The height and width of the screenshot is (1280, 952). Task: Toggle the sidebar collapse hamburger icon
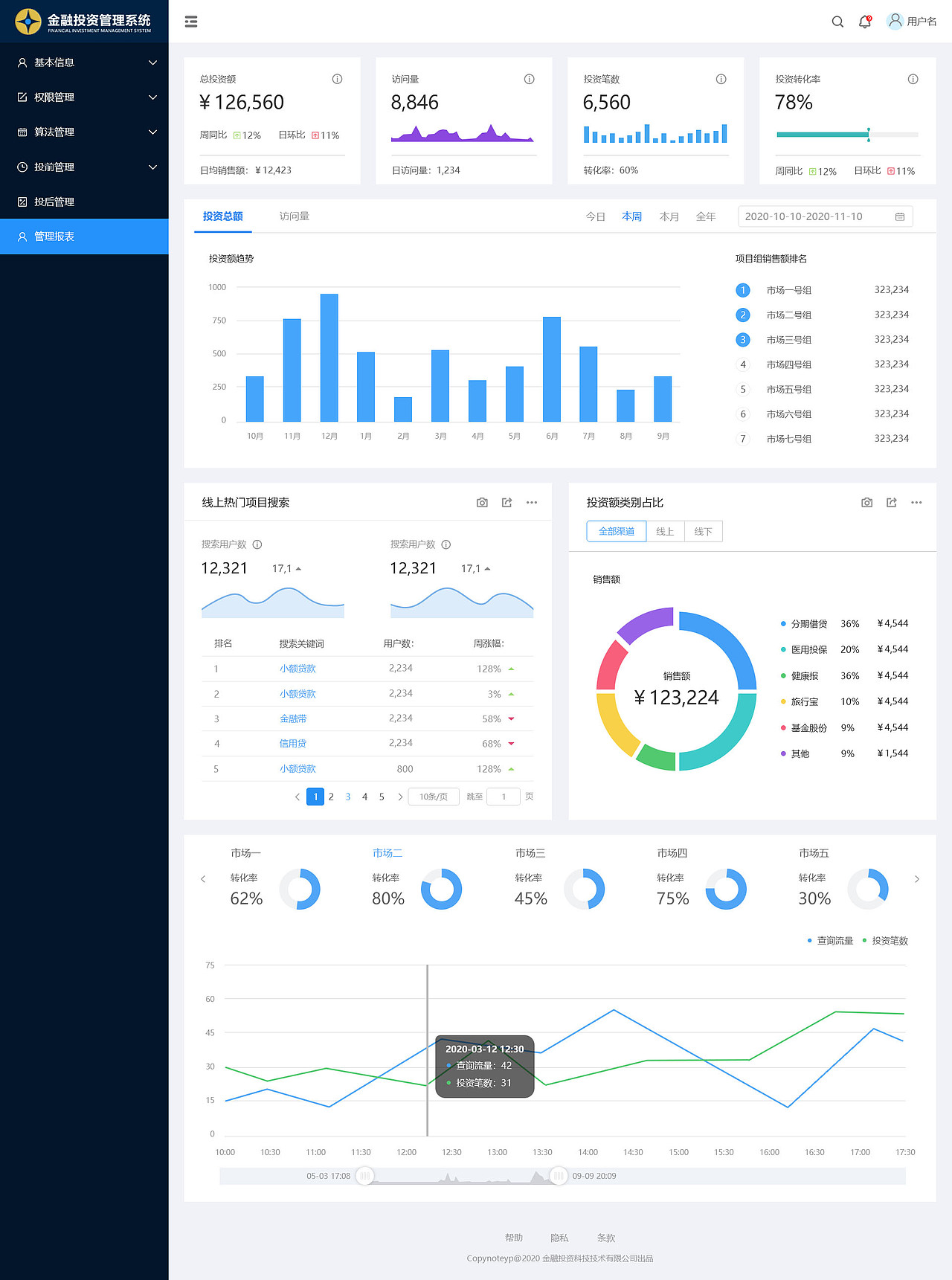(191, 22)
